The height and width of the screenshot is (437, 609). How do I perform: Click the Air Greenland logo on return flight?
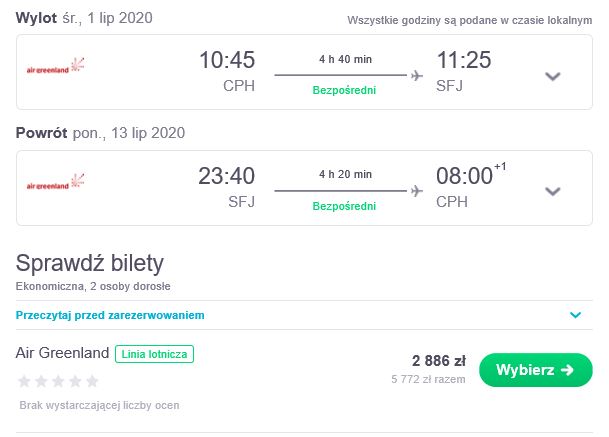click(55, 181)
